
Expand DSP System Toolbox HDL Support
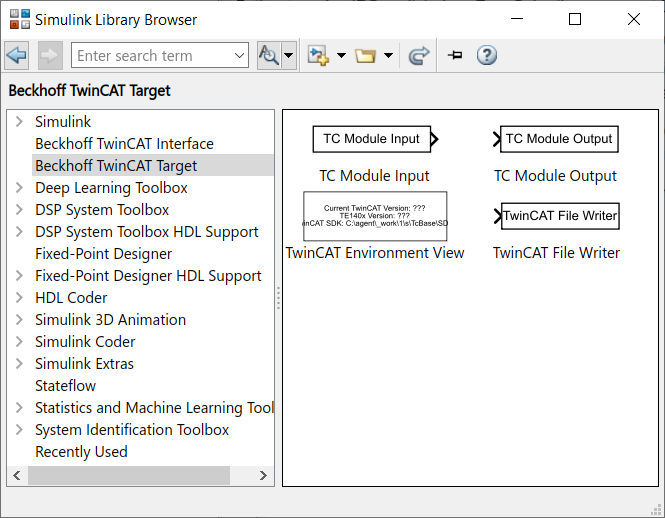[19, 232]
